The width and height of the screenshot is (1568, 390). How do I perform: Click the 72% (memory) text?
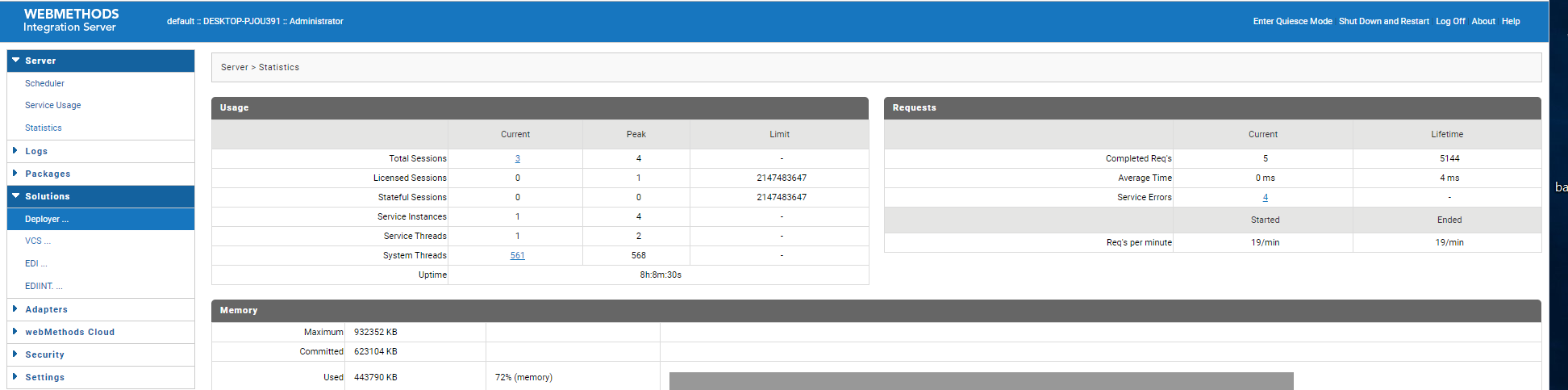[x=523, y=377]
